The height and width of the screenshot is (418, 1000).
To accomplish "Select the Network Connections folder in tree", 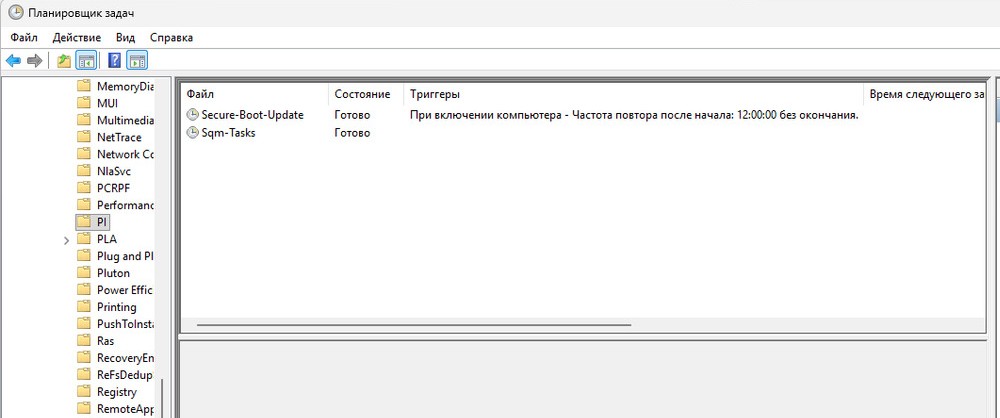I will coord(125,154).
